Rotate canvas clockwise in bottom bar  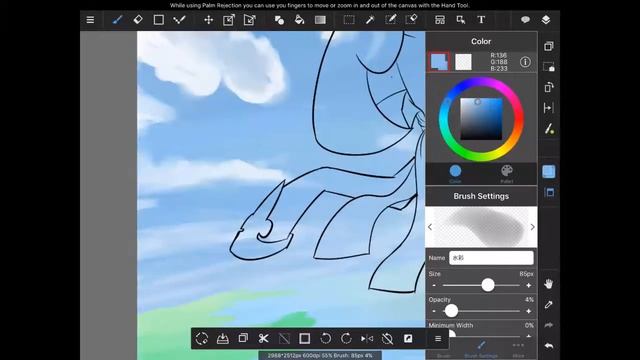pyautogui.click(x=346, y=338)
